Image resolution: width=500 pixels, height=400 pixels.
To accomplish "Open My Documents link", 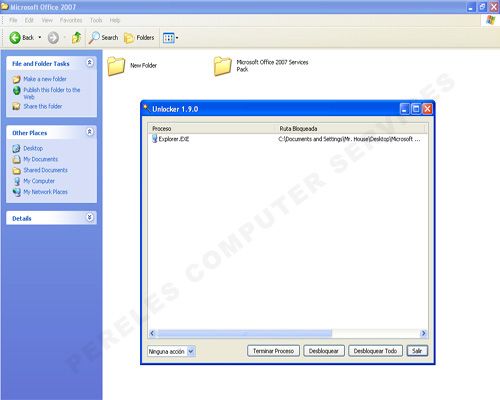I will (41, 159).
